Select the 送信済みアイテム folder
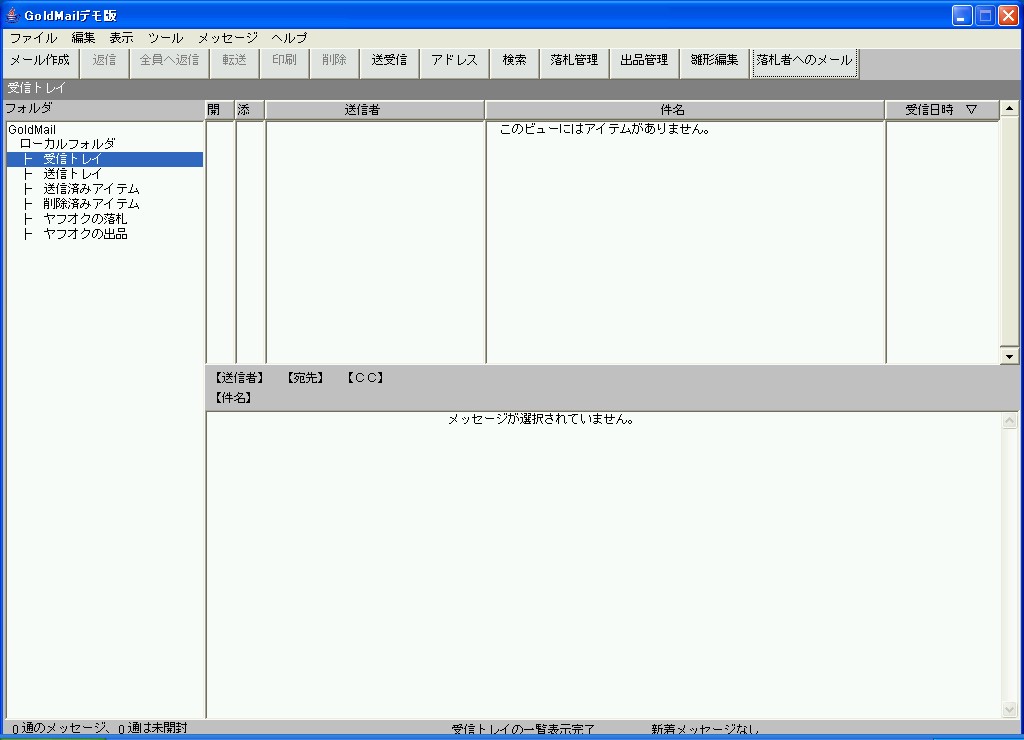The image size is (1024, 740). (91, 189)
